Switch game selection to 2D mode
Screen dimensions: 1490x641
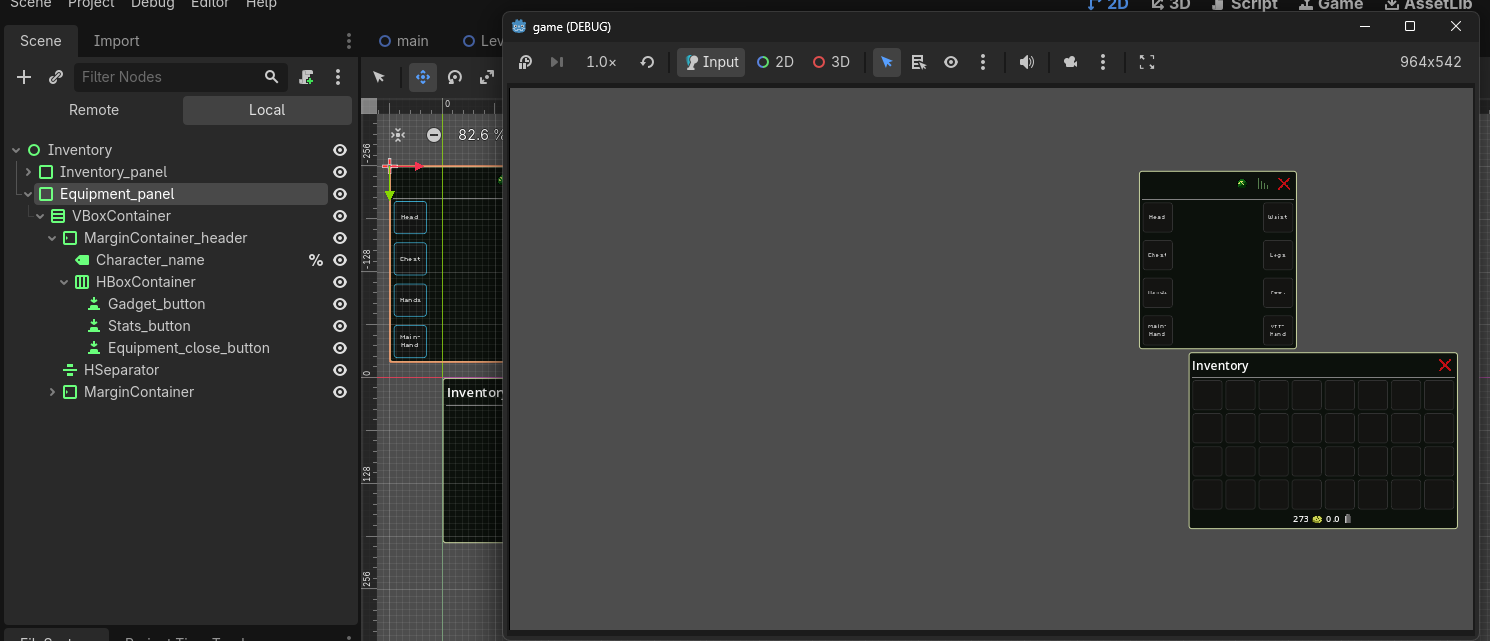click(x=775, y=62)
